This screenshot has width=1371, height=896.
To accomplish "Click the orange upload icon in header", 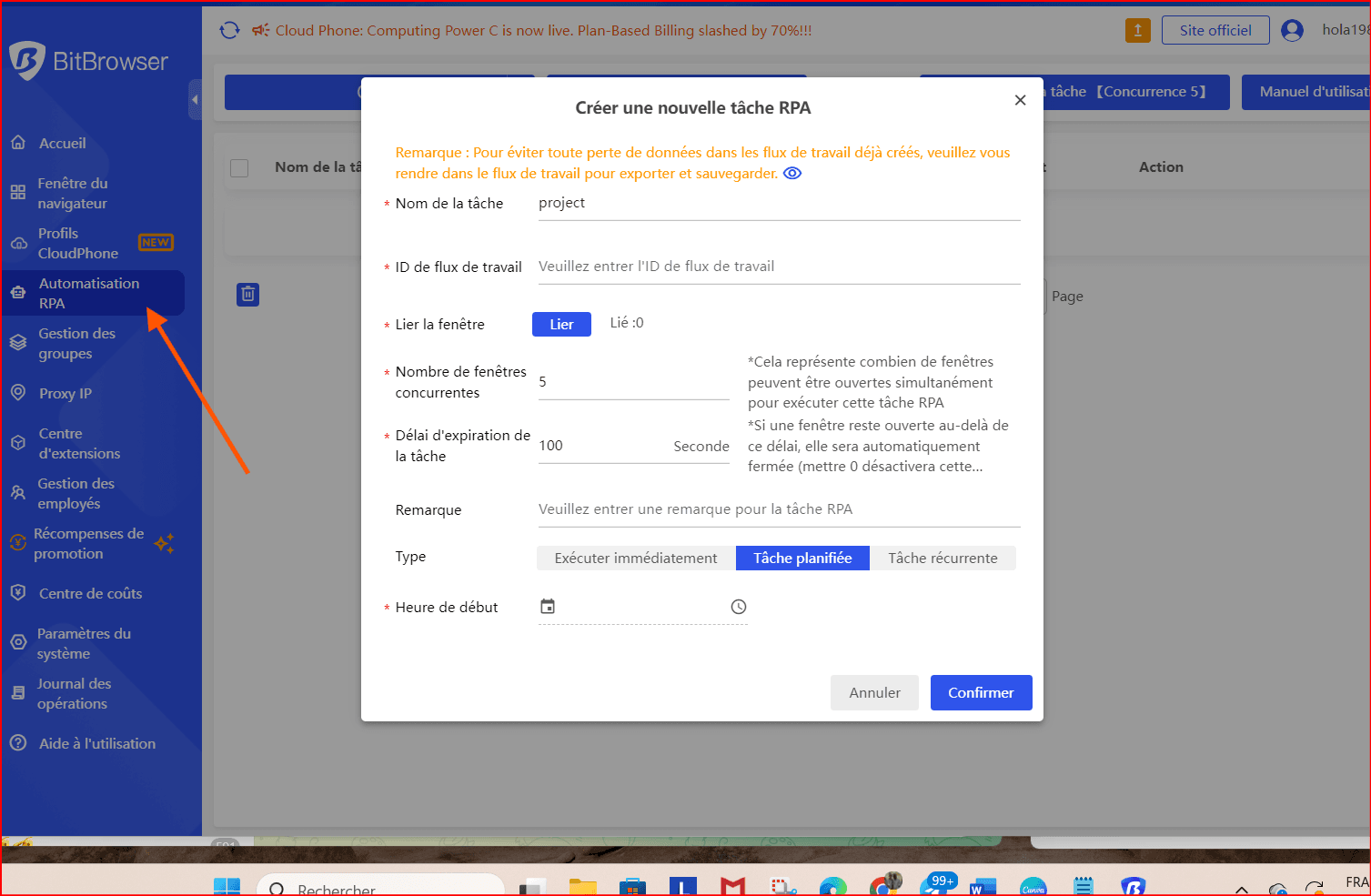I will [x=1137, y=30].
